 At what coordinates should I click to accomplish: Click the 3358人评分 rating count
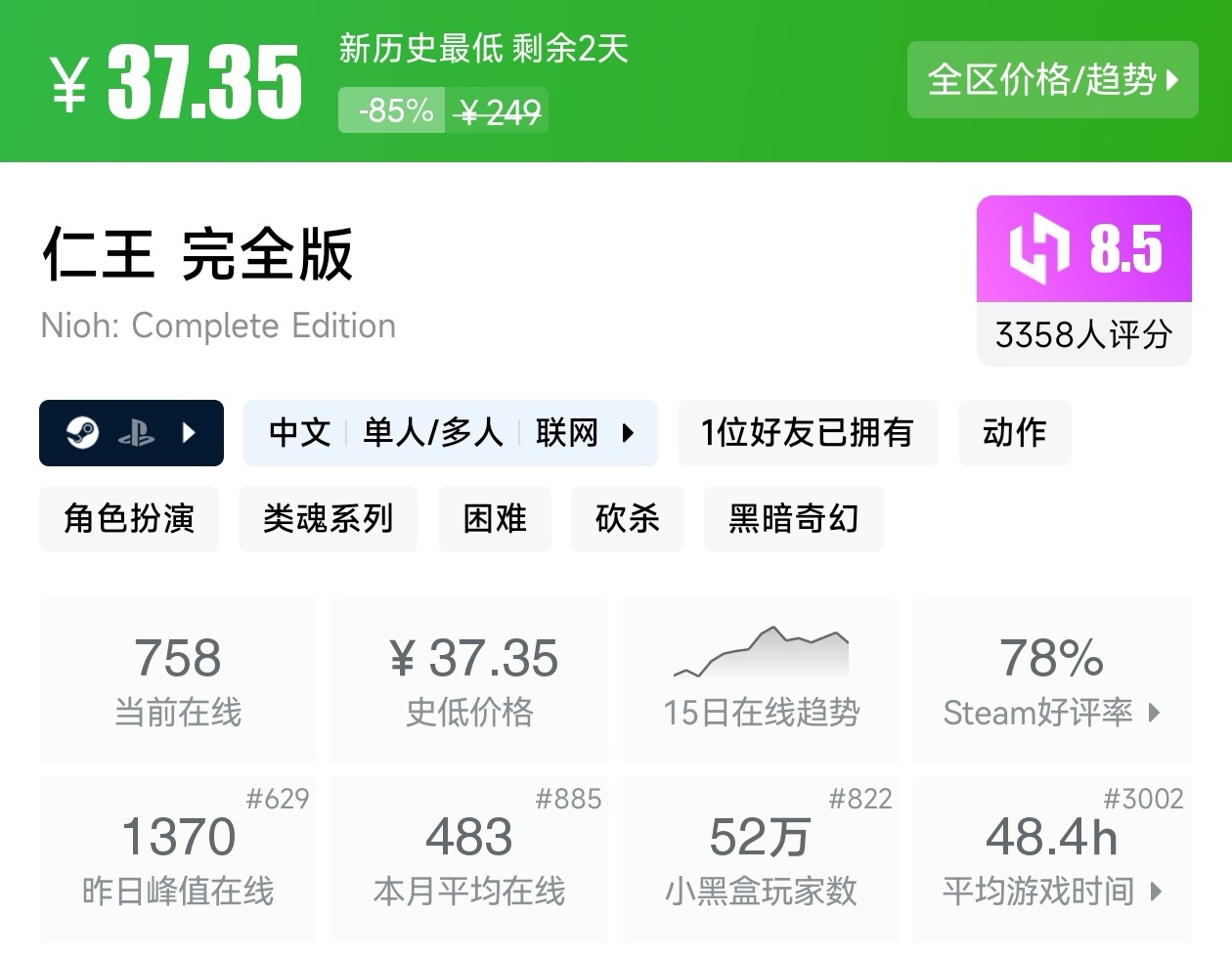1084,334
